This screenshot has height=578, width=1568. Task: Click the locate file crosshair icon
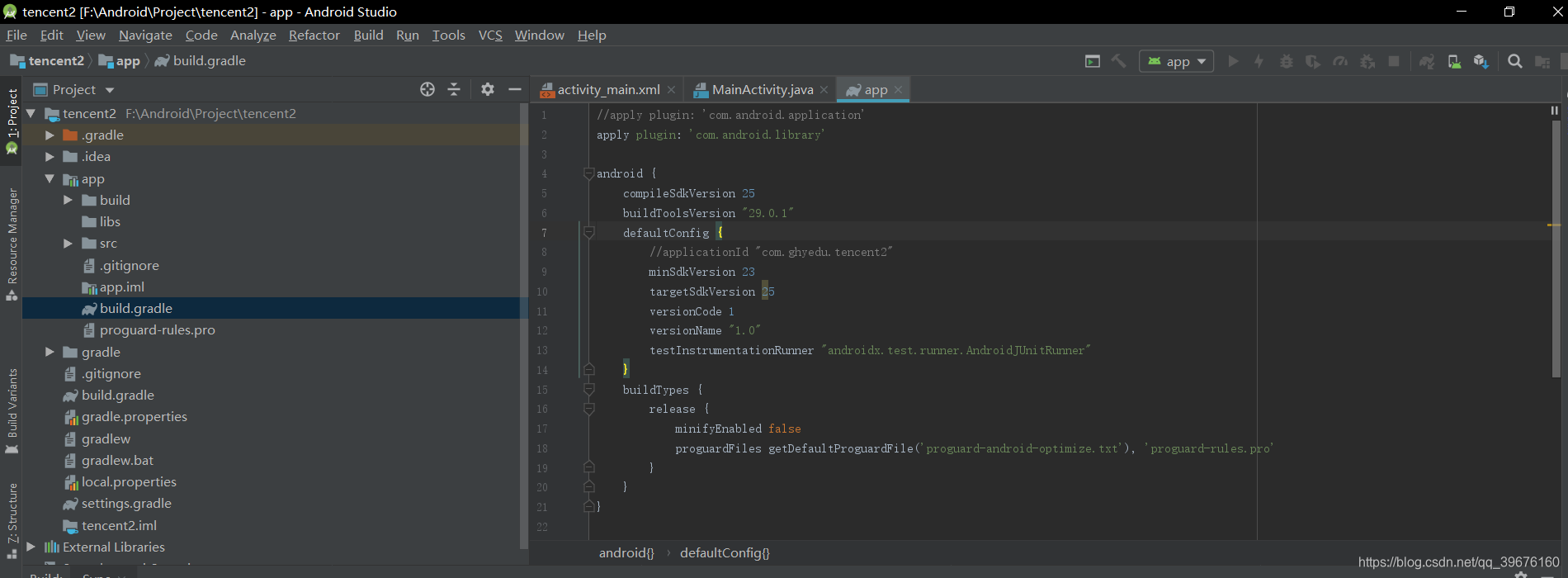click(427, 89)
